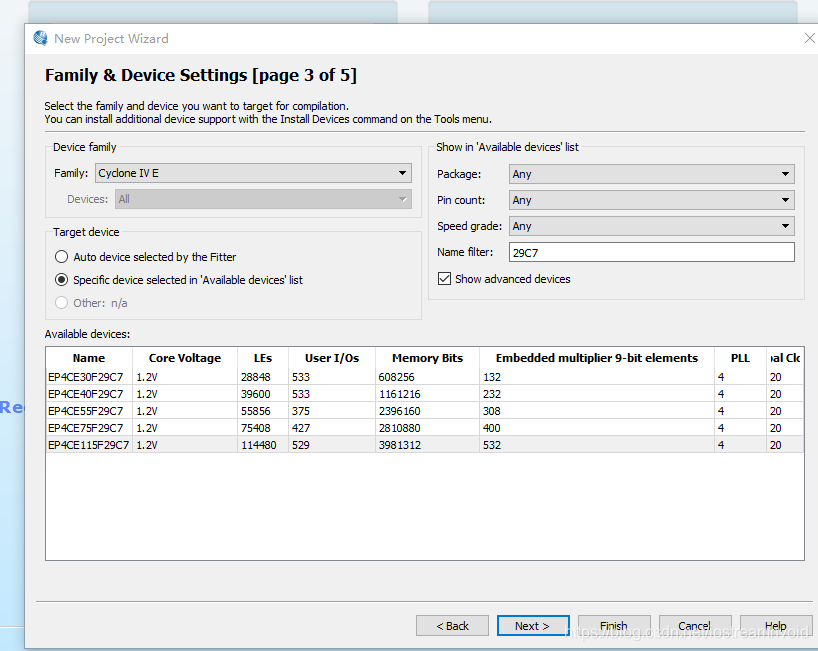Click multiplier value 400

[492, 428]
